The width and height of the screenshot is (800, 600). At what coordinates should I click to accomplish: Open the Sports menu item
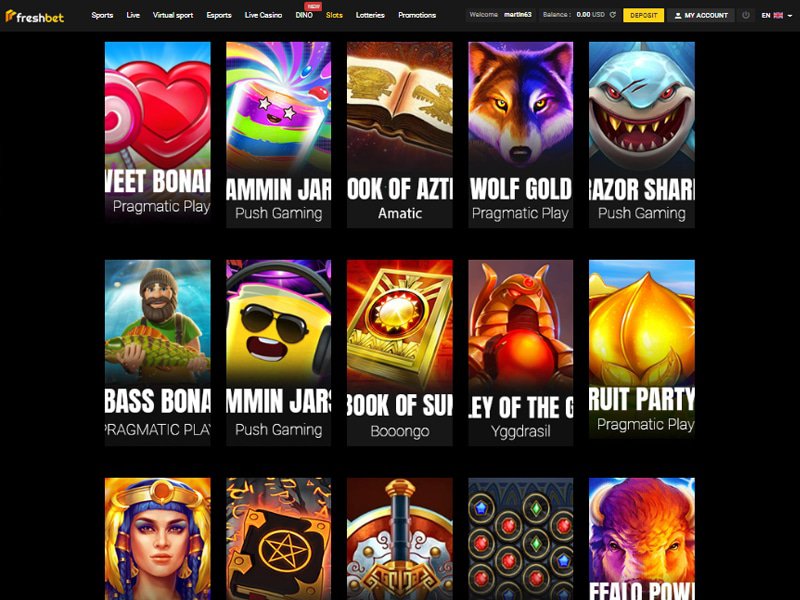pos(102,15)
